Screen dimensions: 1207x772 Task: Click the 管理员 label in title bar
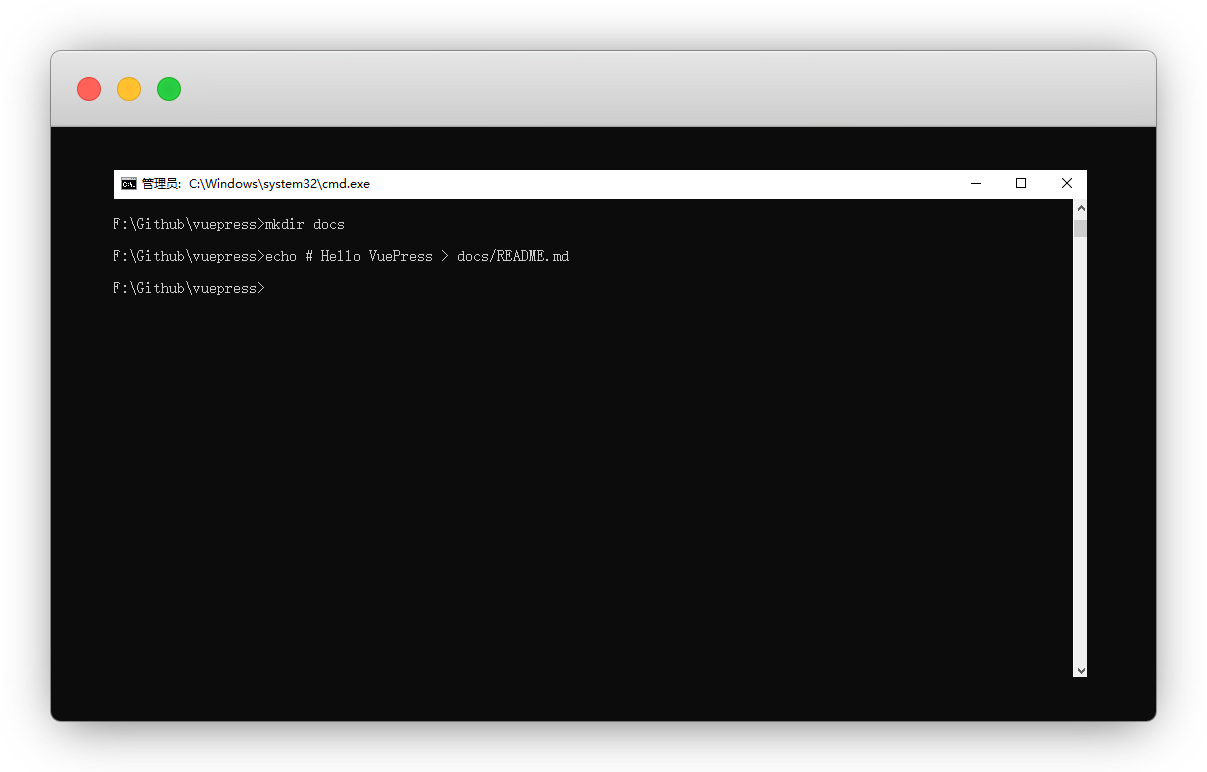click(160, 184)
